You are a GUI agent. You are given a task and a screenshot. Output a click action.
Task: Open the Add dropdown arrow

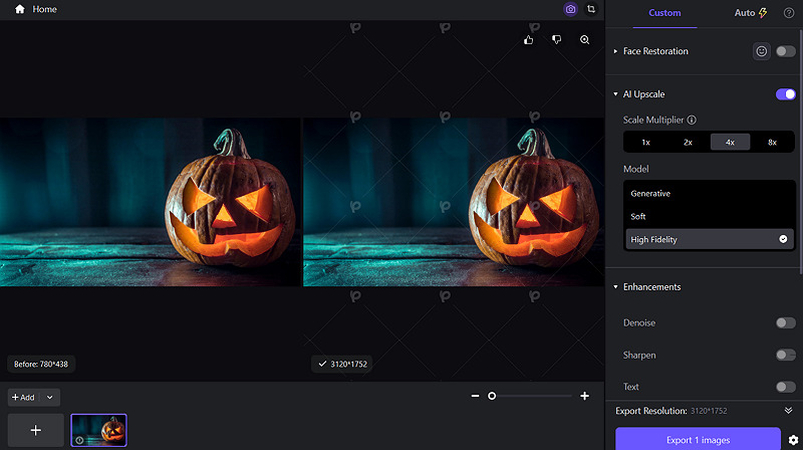50,397
